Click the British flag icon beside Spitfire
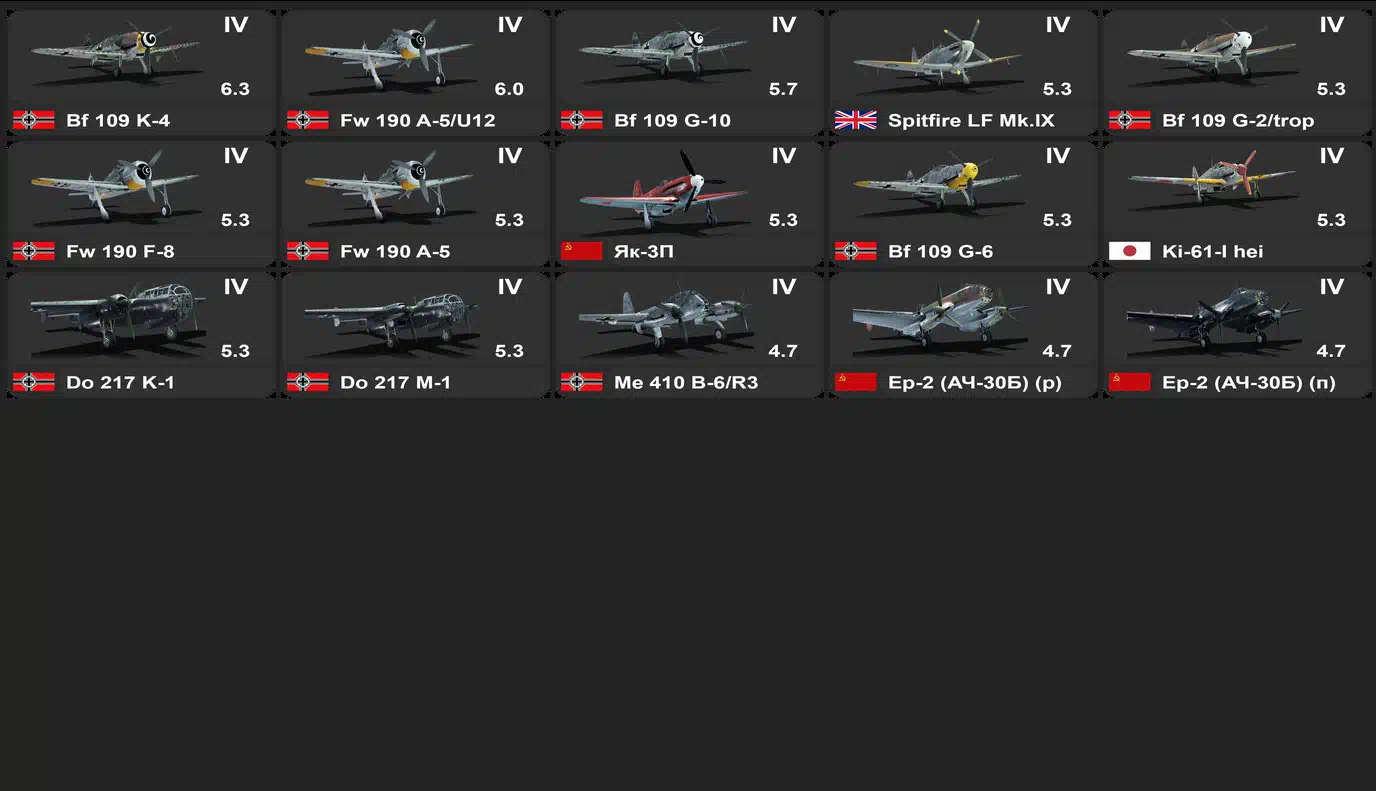 coord(855,120)
